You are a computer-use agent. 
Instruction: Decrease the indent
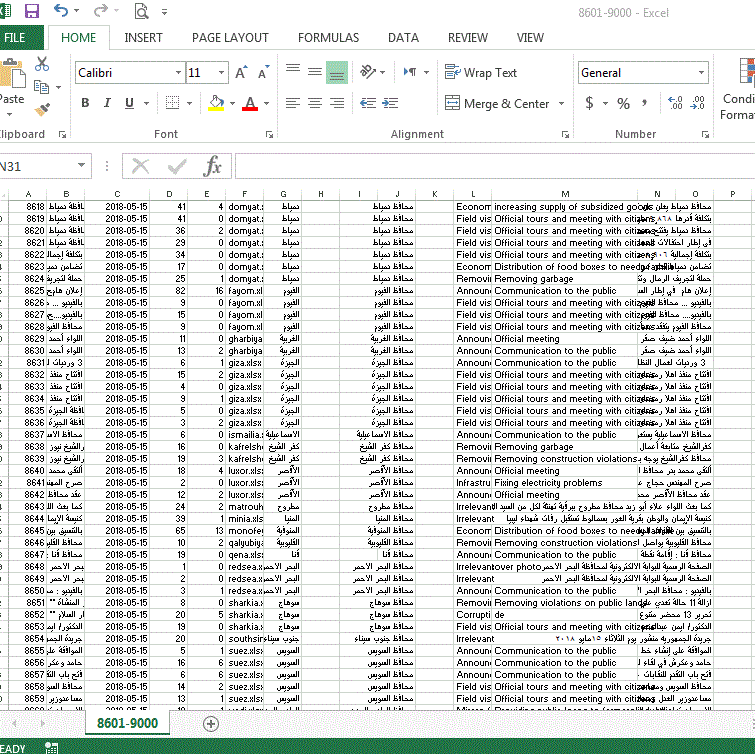[x=368, y=103]
